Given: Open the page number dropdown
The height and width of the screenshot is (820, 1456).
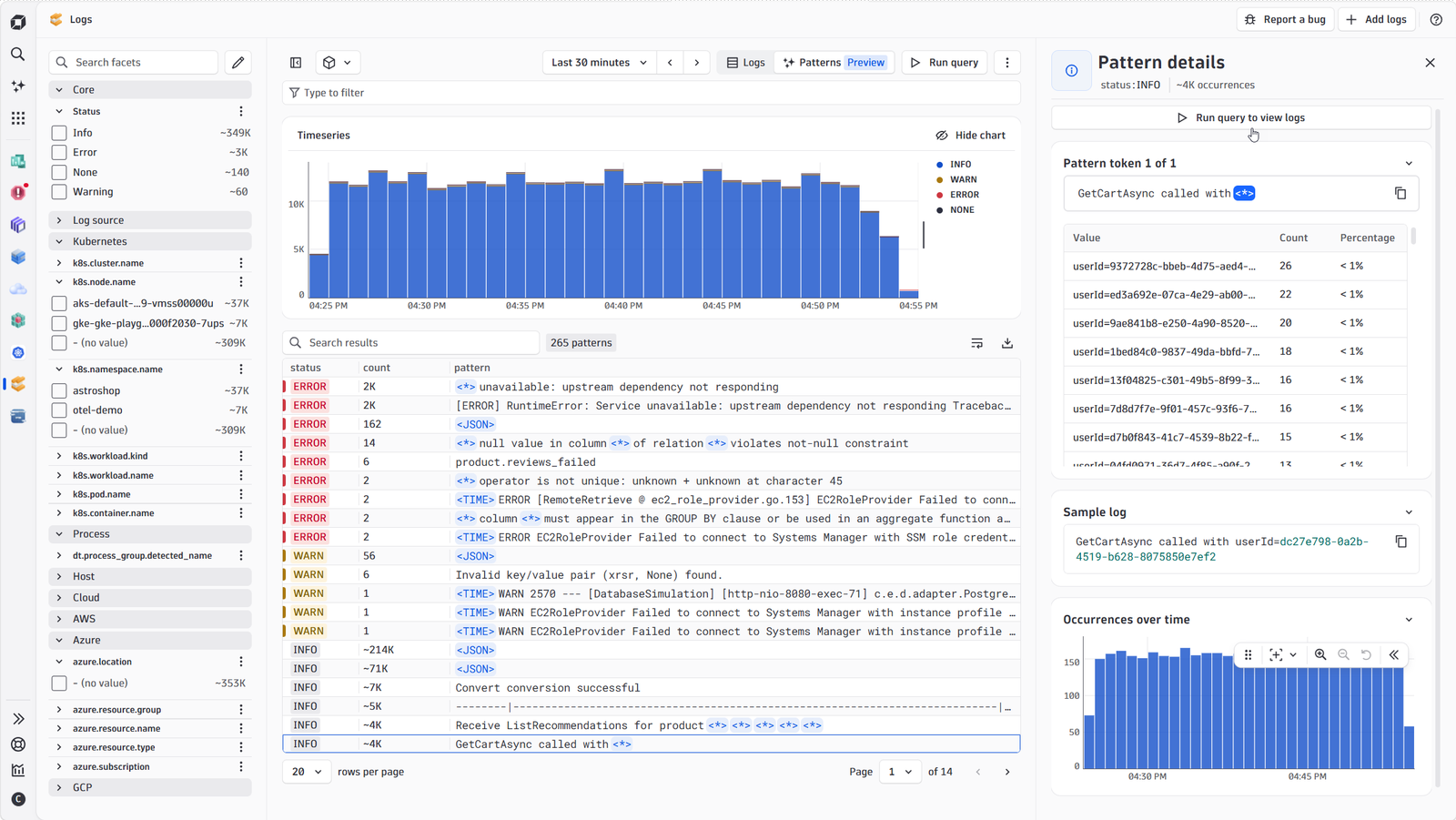Looking at the screenshot, I should [900, 772].
